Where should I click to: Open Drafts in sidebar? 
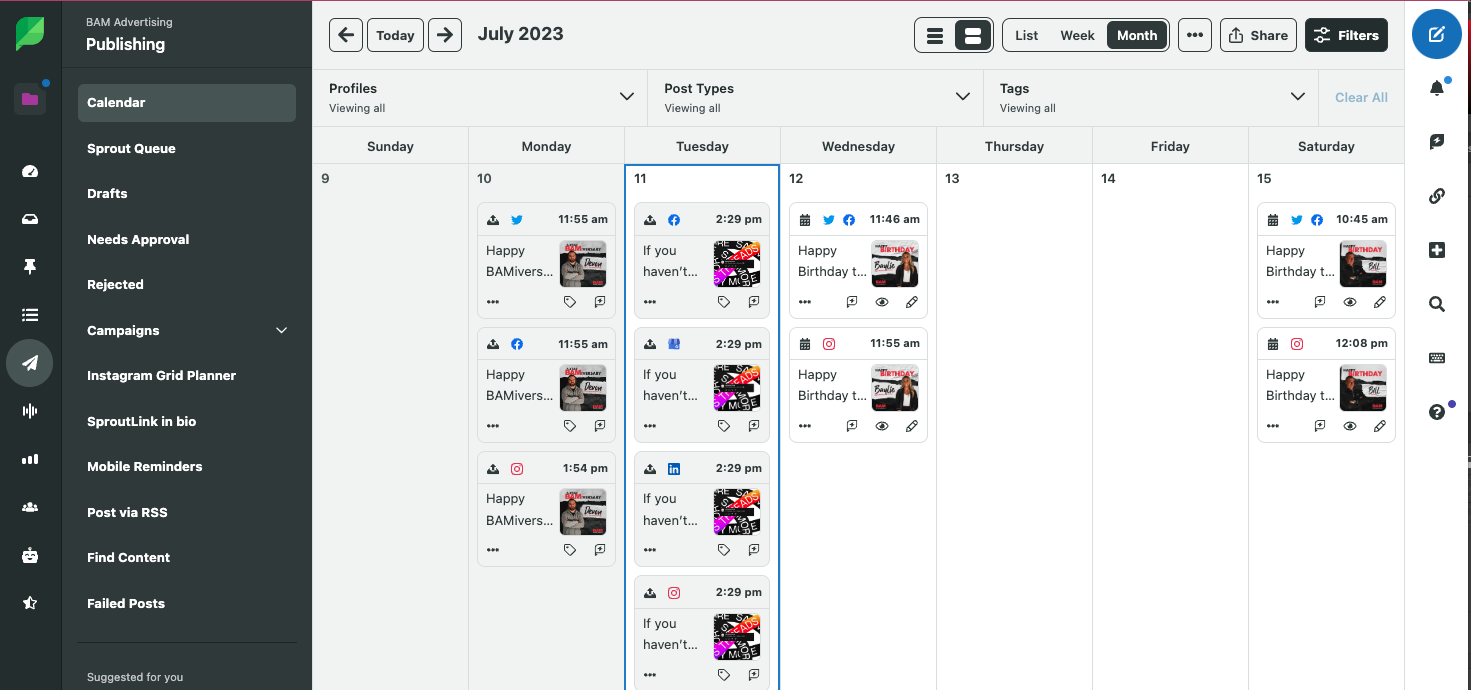(x=187, y=193)
